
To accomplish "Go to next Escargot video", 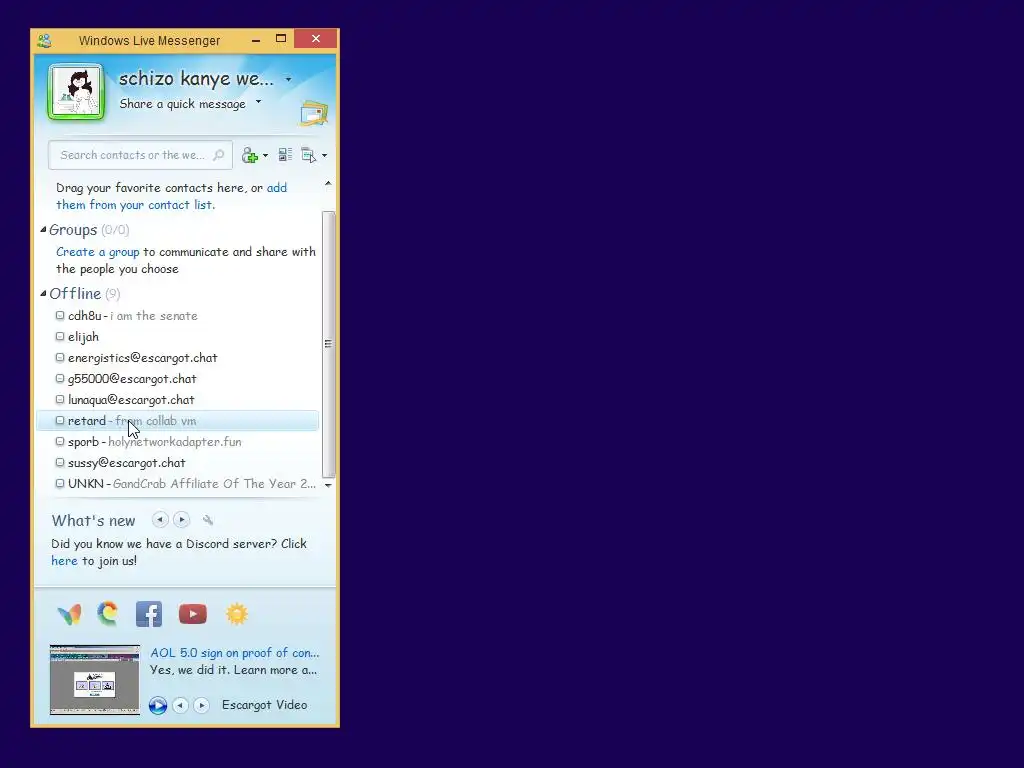I will click(201, 705).
